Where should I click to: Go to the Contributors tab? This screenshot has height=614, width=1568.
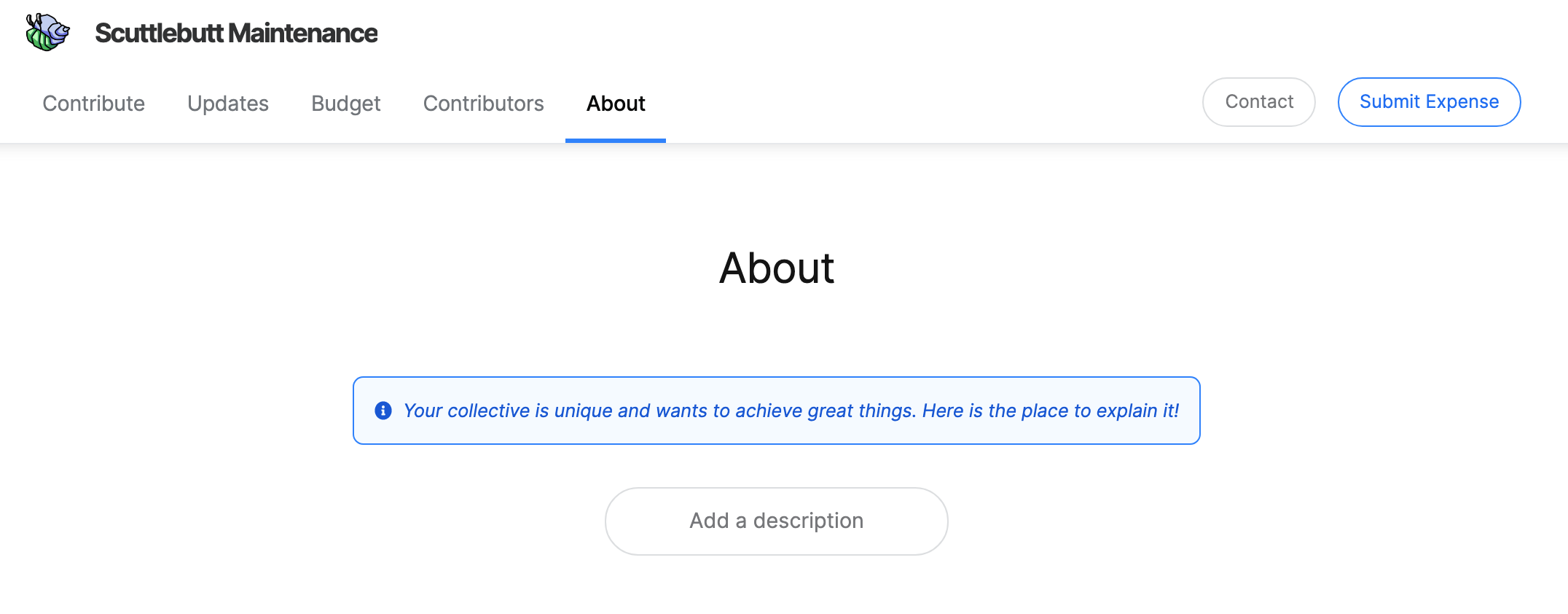point(484,104)
